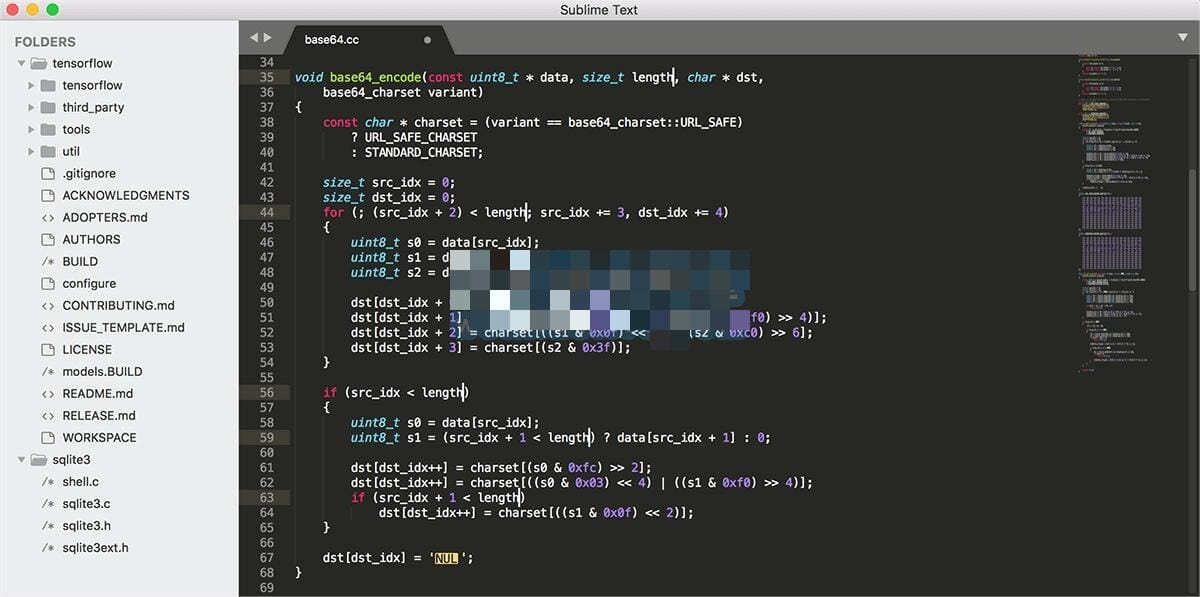Click the configure file icon
Viewport: 1200px width, 597px height.
point(47,283)
